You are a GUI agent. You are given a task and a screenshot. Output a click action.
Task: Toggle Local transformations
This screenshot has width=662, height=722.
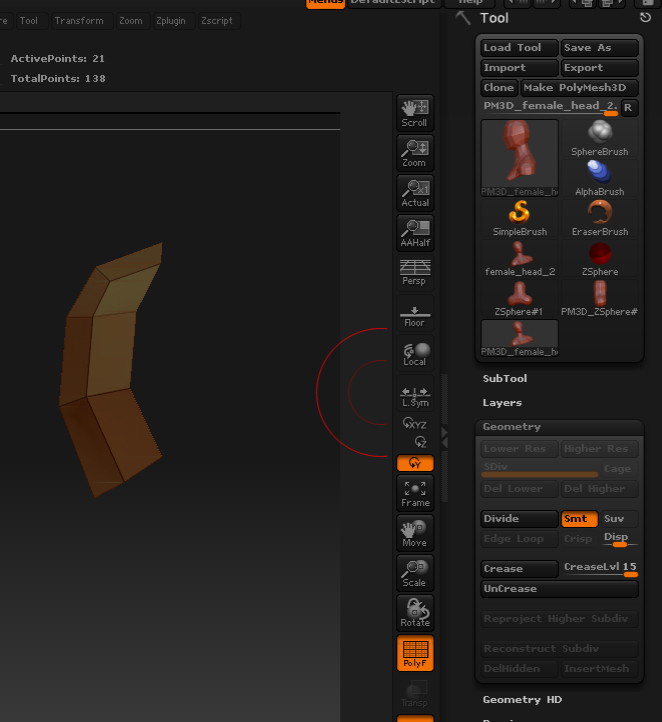tap(415, 354)
